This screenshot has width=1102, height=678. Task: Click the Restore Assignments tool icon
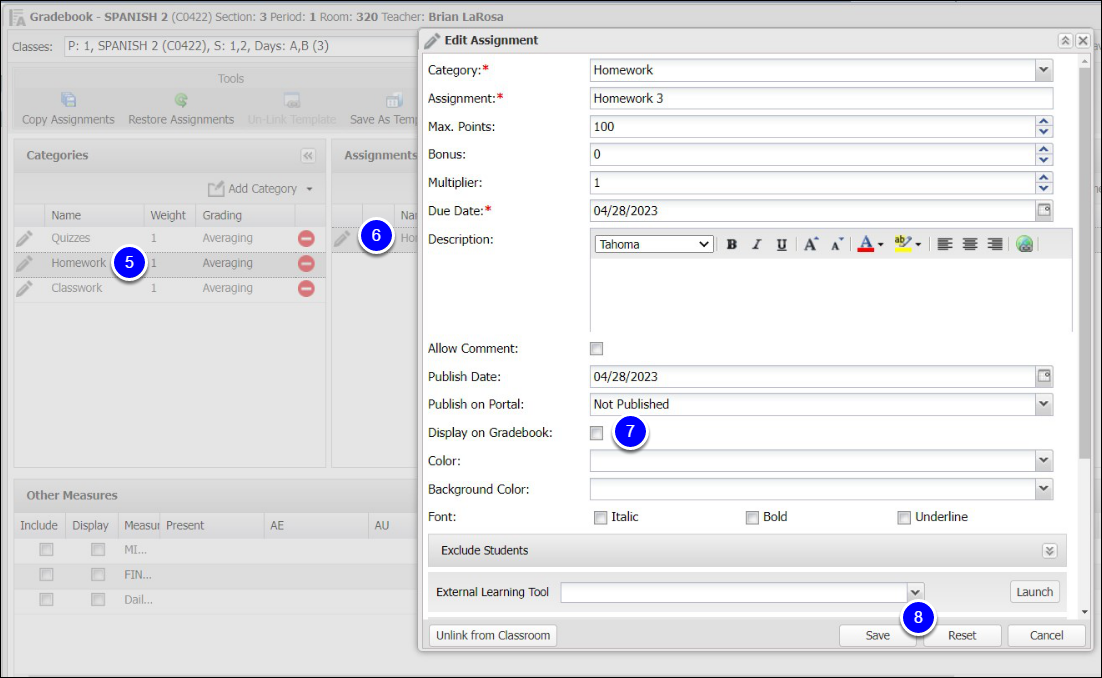(181, 100)
